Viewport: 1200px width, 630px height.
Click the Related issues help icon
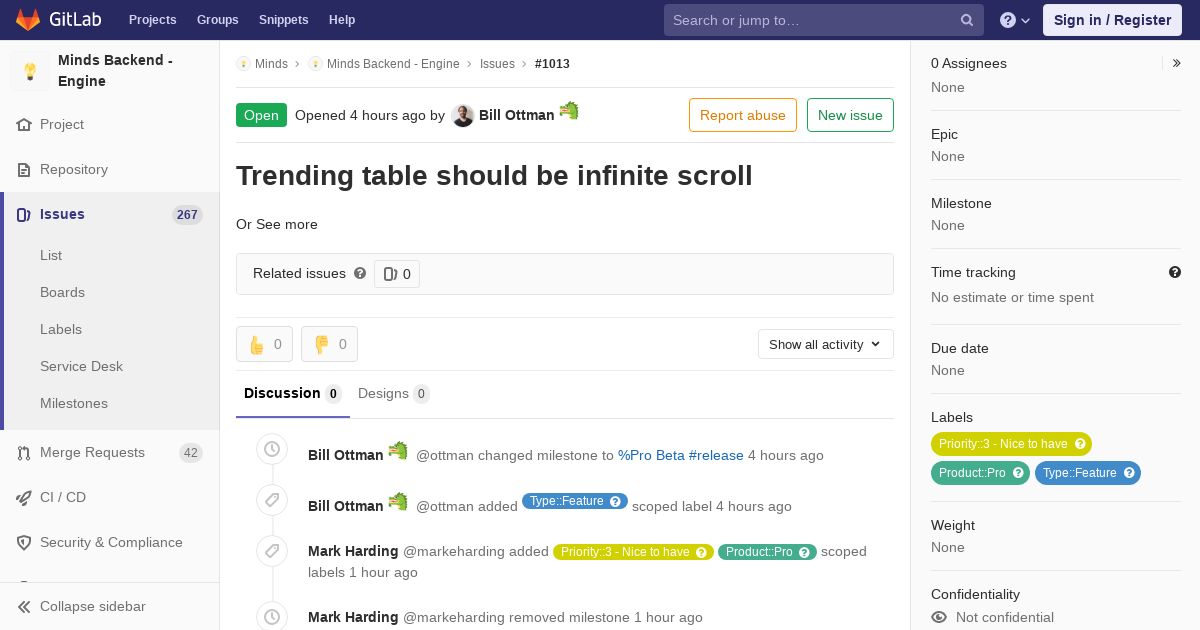[x=360, y=273]
